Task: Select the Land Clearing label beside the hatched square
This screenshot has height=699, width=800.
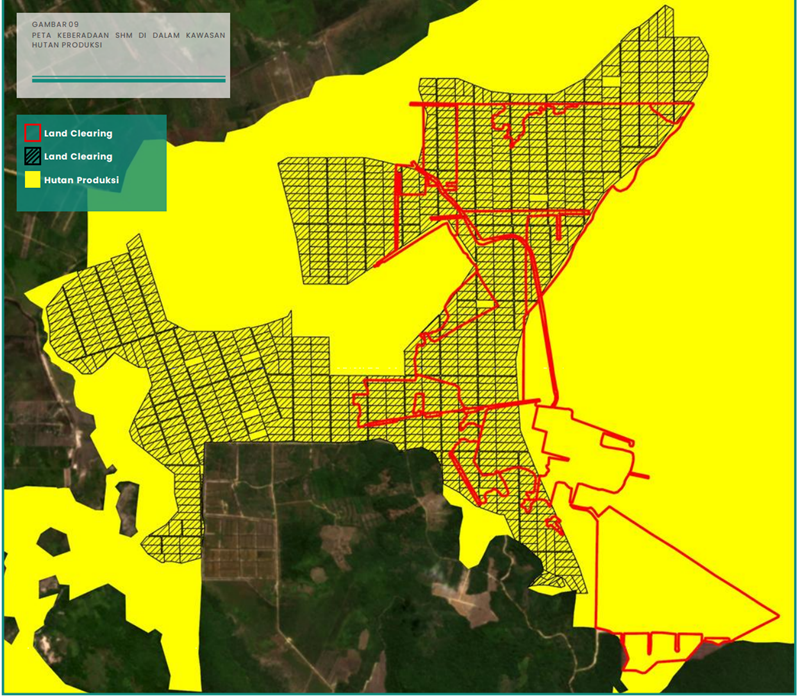Action: tap(78, 157)
